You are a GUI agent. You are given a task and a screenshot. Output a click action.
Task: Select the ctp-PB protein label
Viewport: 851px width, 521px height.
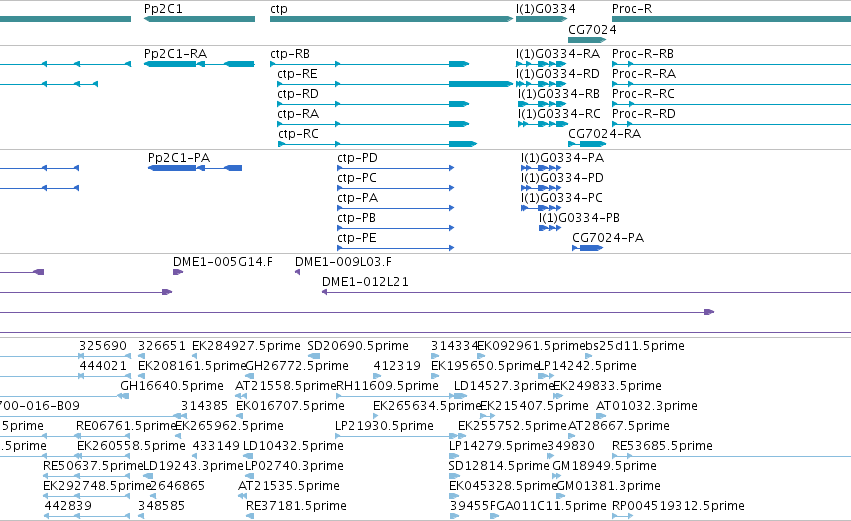357,218
